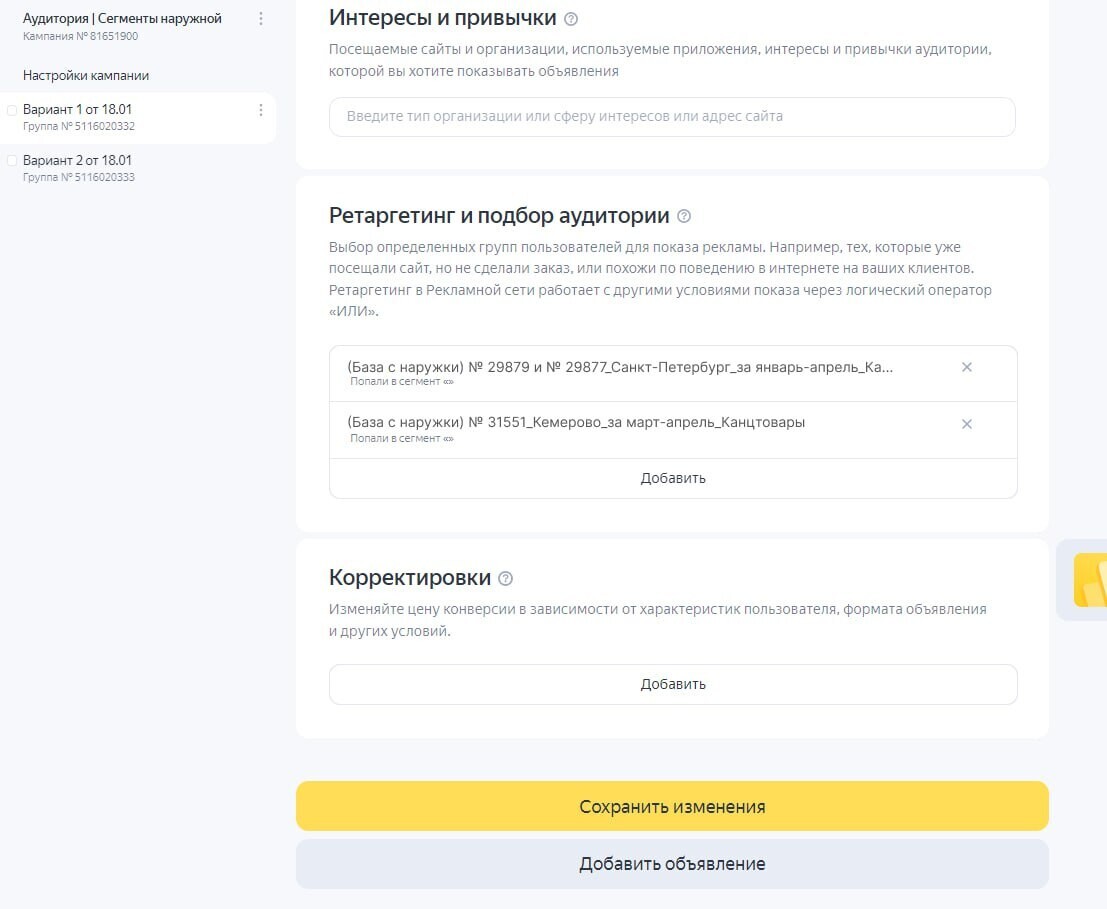The height and width of the screenshot is (909, 1107).
Task: Remove the Санкт-Петербург retargeting segment
Action: click(x=967, y=367)
